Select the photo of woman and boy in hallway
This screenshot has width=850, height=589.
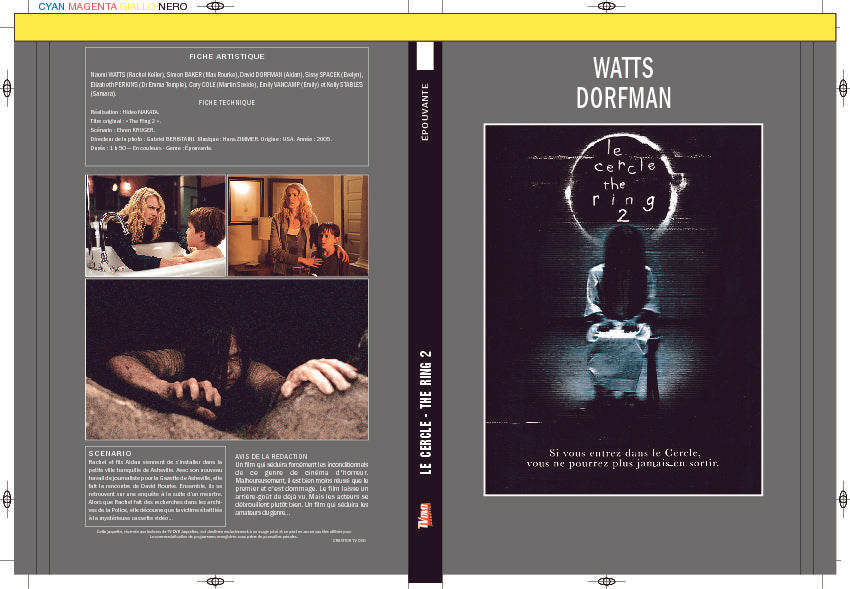pyautogui.click(x=298, y=225)
